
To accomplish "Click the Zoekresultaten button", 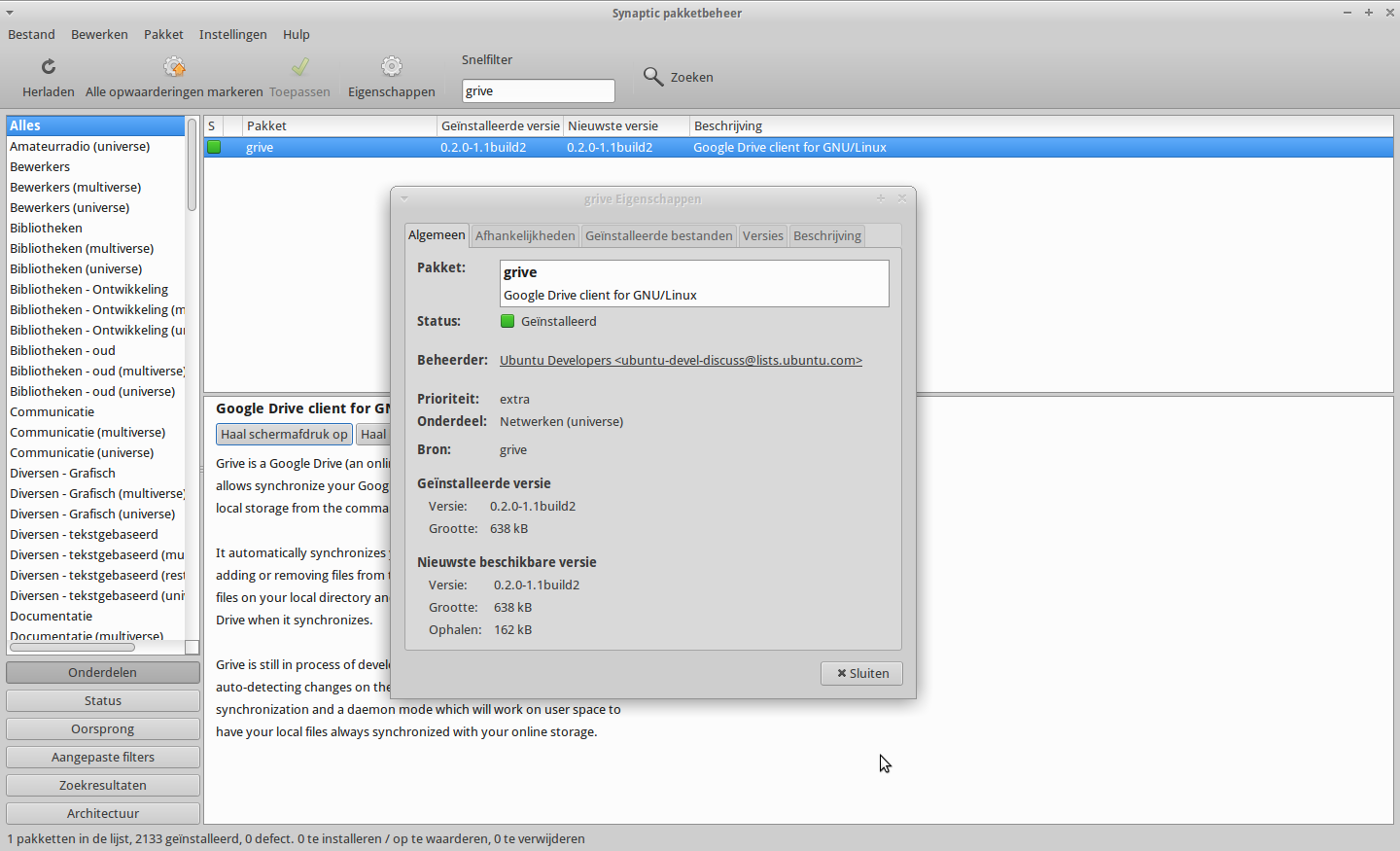I will click(x=103, y=785).
